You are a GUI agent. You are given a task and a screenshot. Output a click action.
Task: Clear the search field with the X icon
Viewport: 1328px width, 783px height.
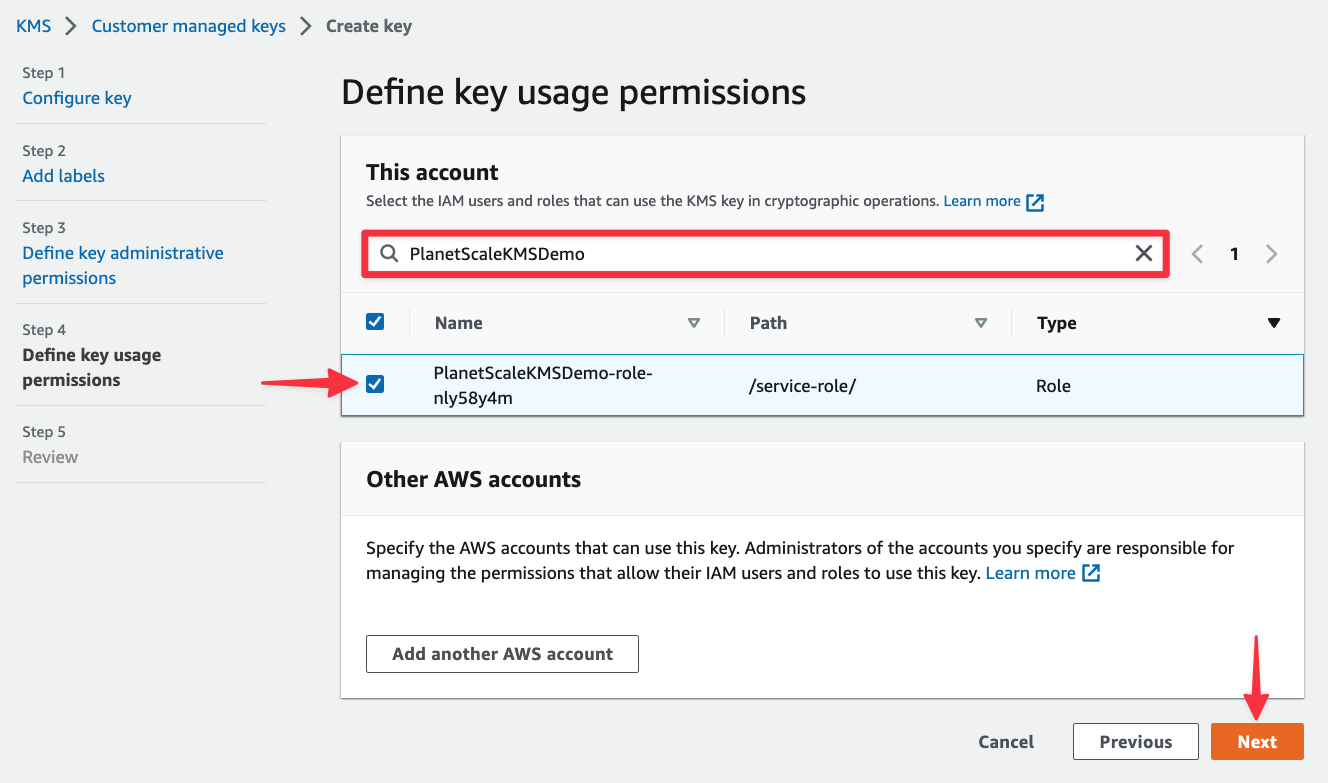1144,254
